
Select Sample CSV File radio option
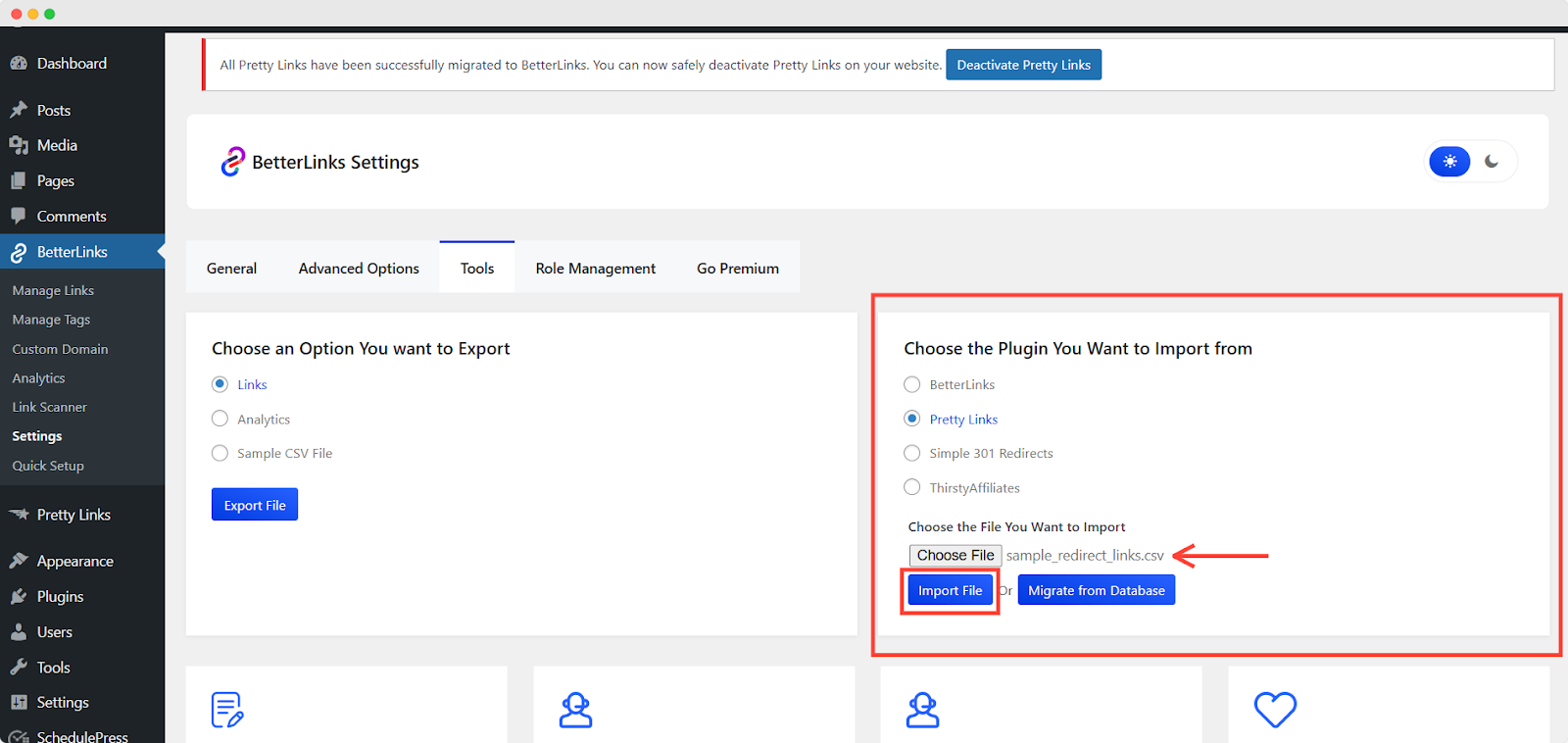click(x=220, y=453)
